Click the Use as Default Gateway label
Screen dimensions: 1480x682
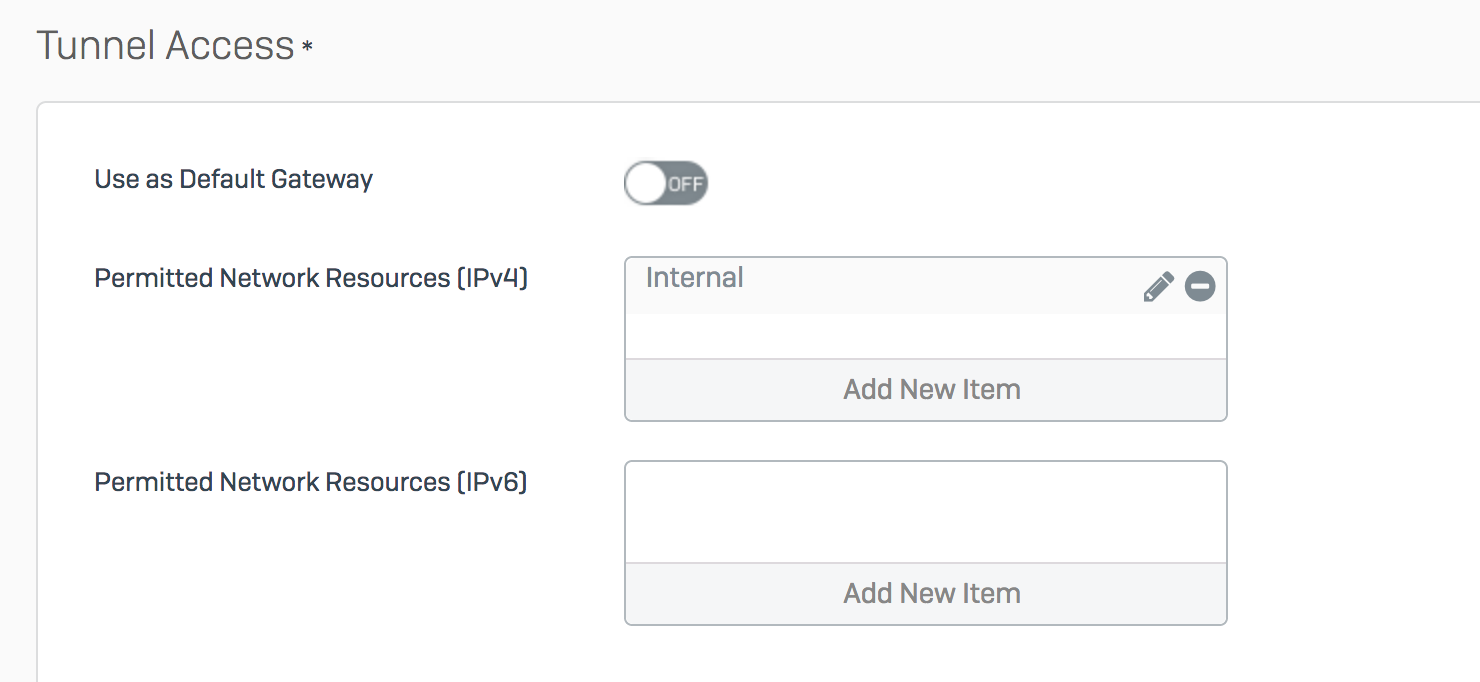(234, 180)
